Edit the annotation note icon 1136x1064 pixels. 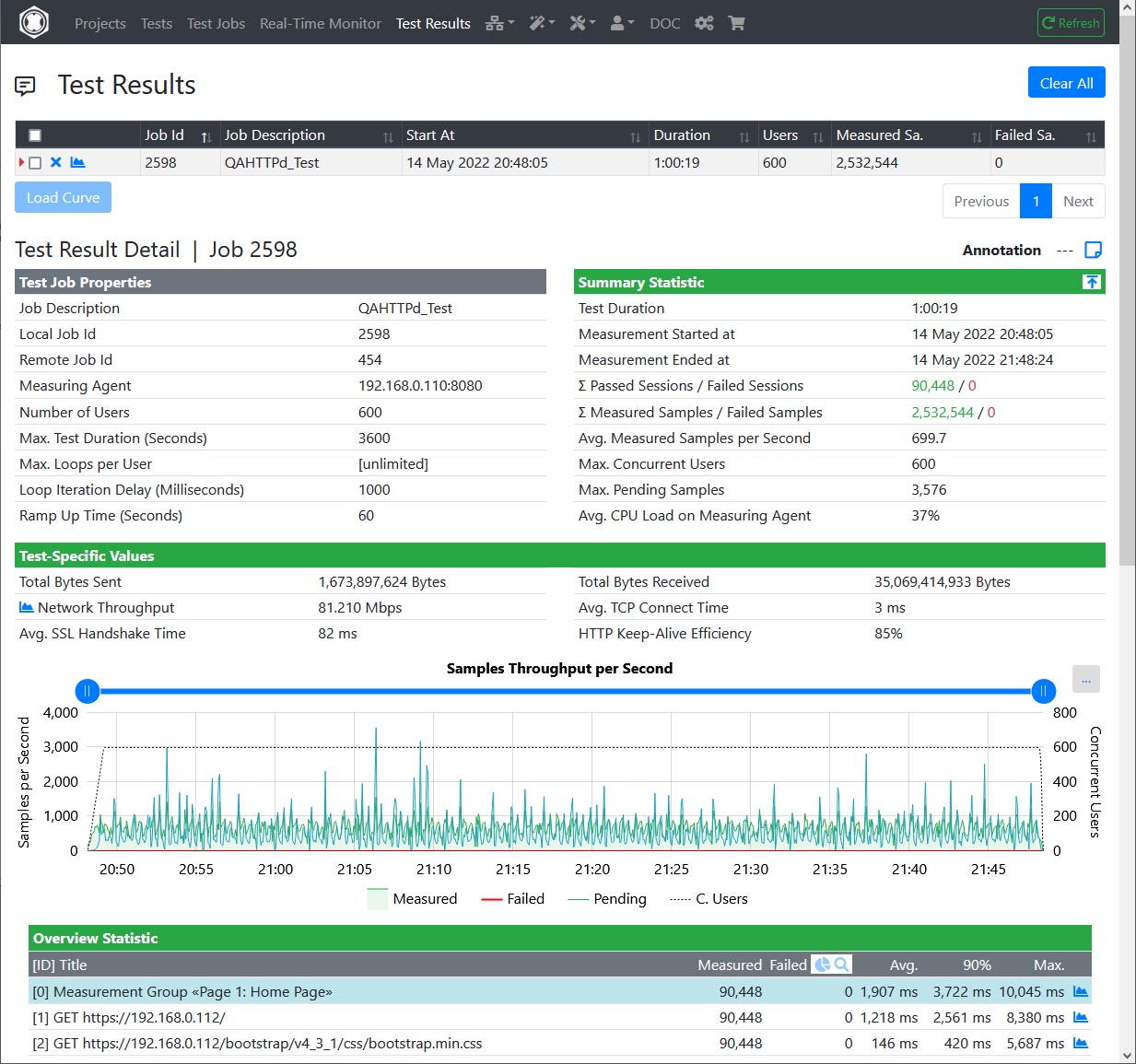(x=1094, y=250)
